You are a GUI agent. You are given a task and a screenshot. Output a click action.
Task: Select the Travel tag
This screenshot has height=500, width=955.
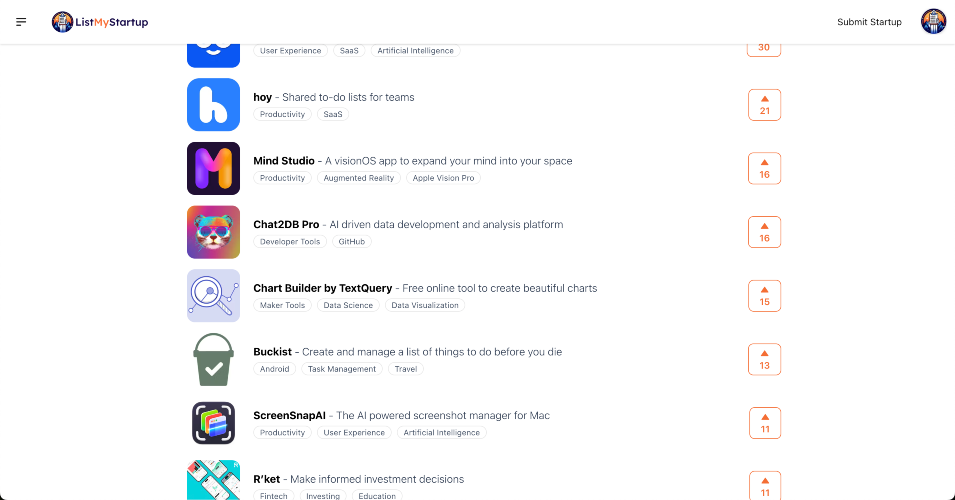coord(406,369)
